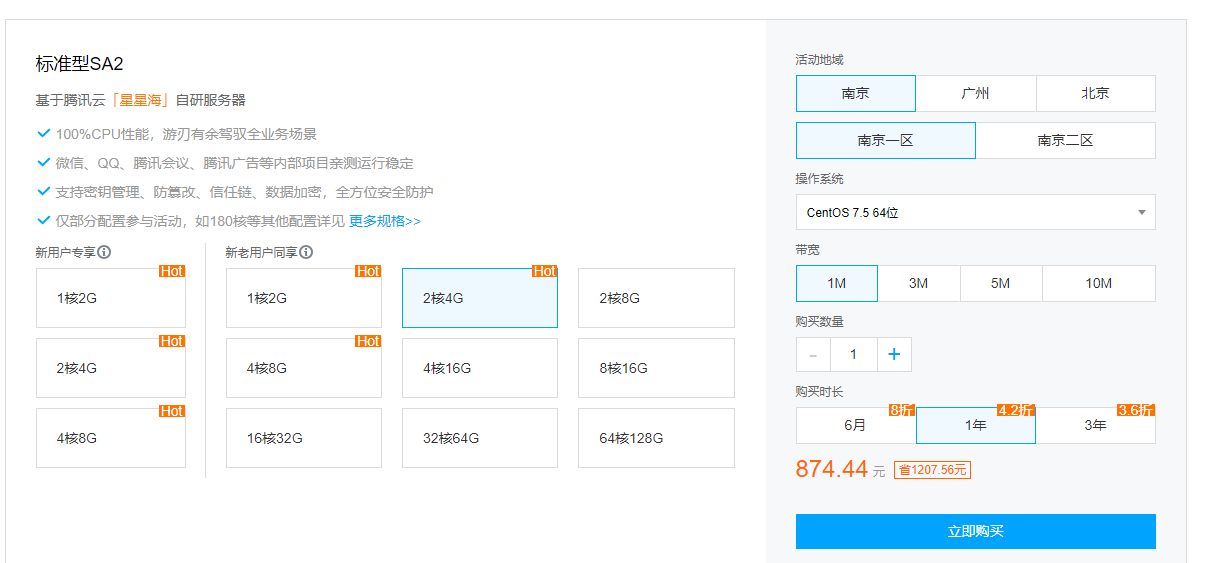This screenshot has width=1209, height=563.
Task: Select 广州 region
Action: pos(976,93)
